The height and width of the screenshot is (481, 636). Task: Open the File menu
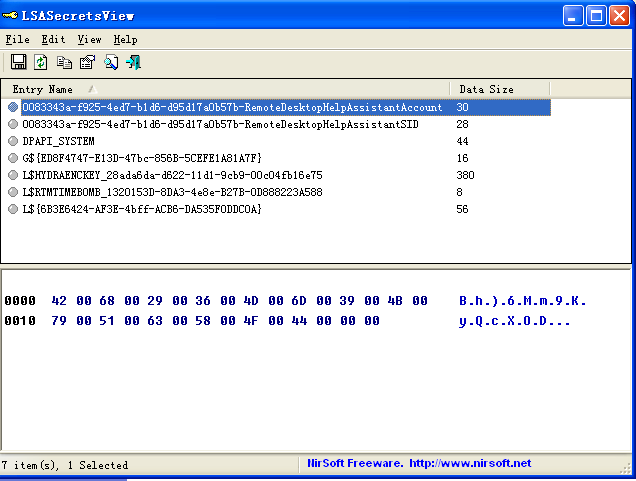[17, 39]
